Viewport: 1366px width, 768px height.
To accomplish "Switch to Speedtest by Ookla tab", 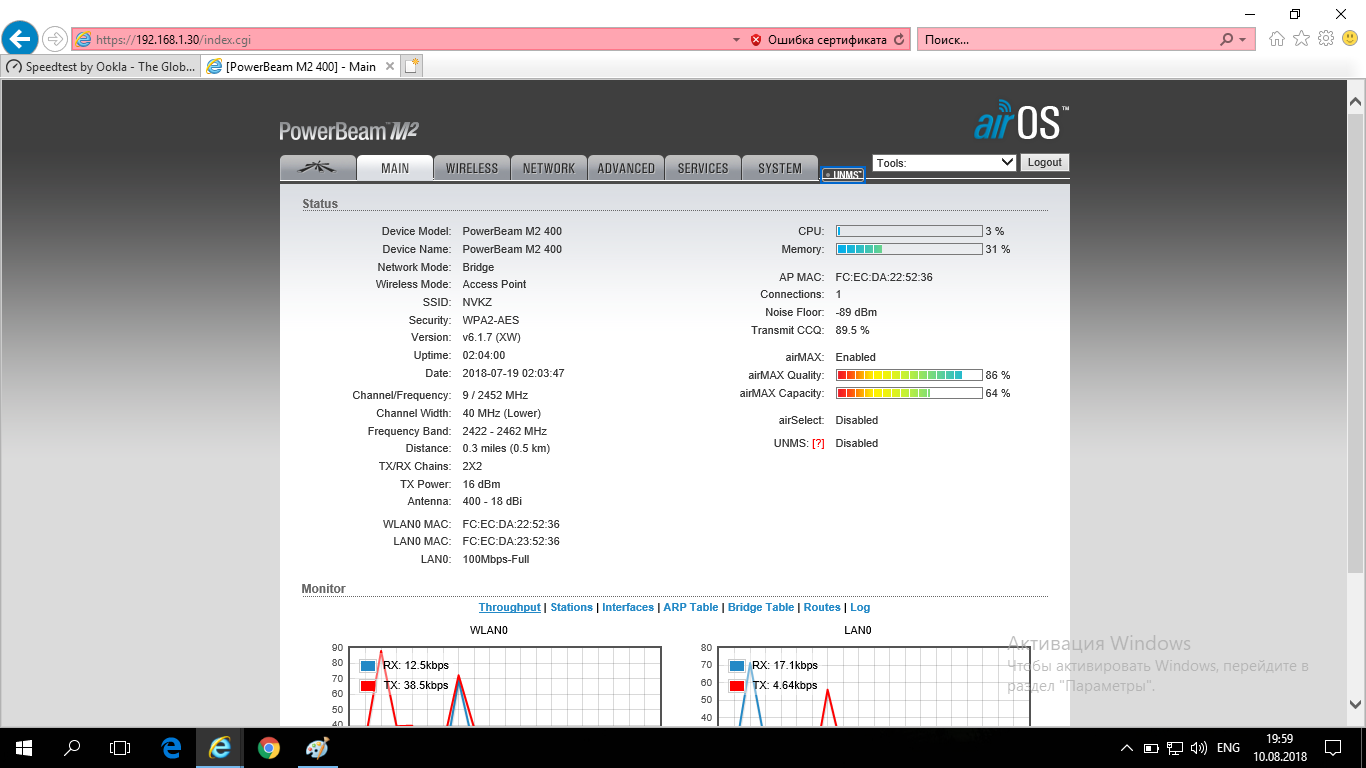I will 100,67.
